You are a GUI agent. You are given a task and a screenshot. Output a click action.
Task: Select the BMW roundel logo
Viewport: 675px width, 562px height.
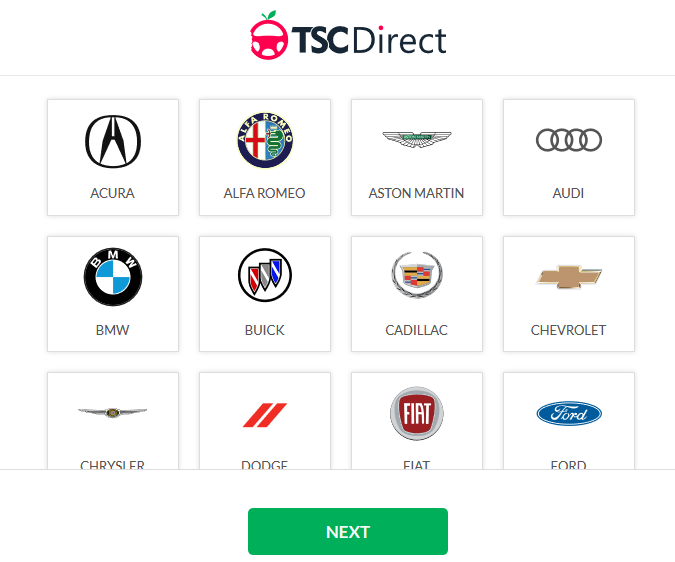(113, 277)
